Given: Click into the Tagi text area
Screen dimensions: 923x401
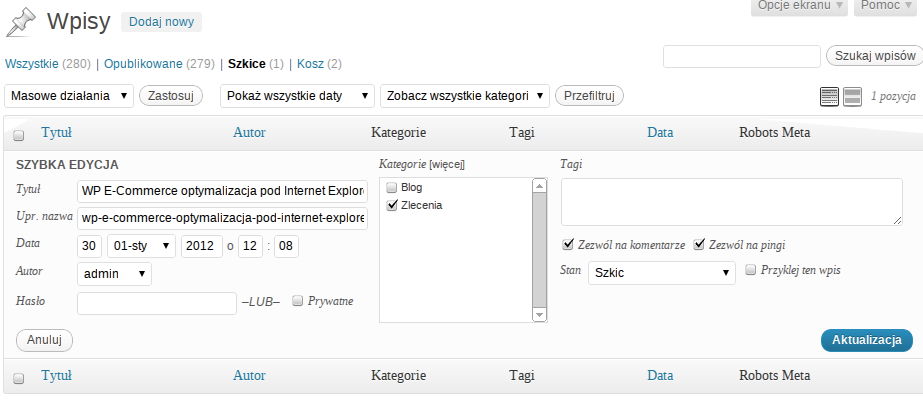Looking at the screenshot, I should [731, 202].
